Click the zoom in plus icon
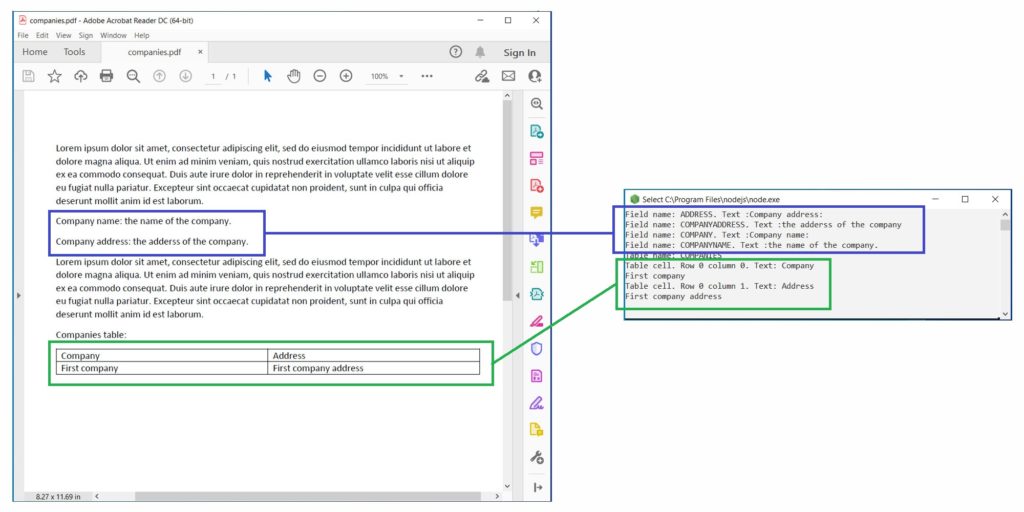1024x512 pixels. [x=346, y=76]
